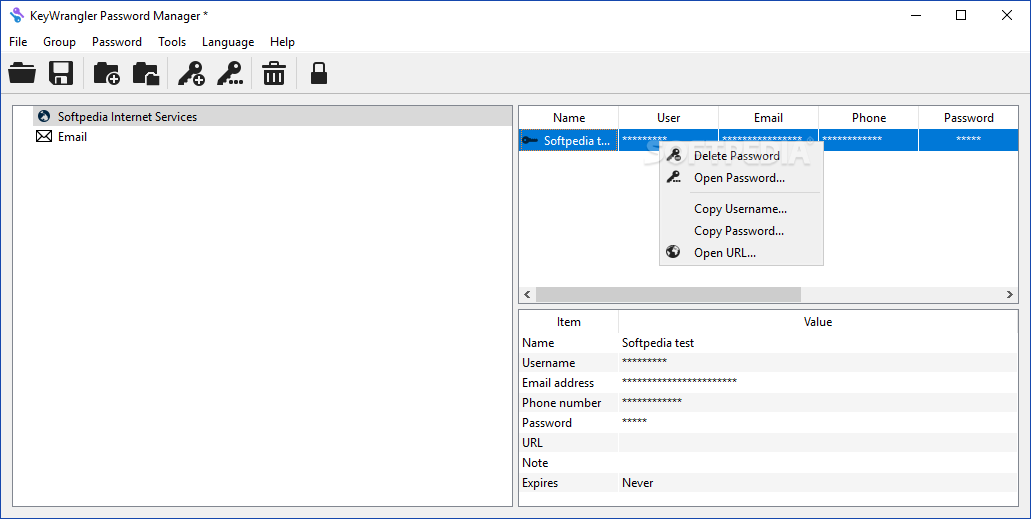Click the trash can delete icon

point(274,73)
